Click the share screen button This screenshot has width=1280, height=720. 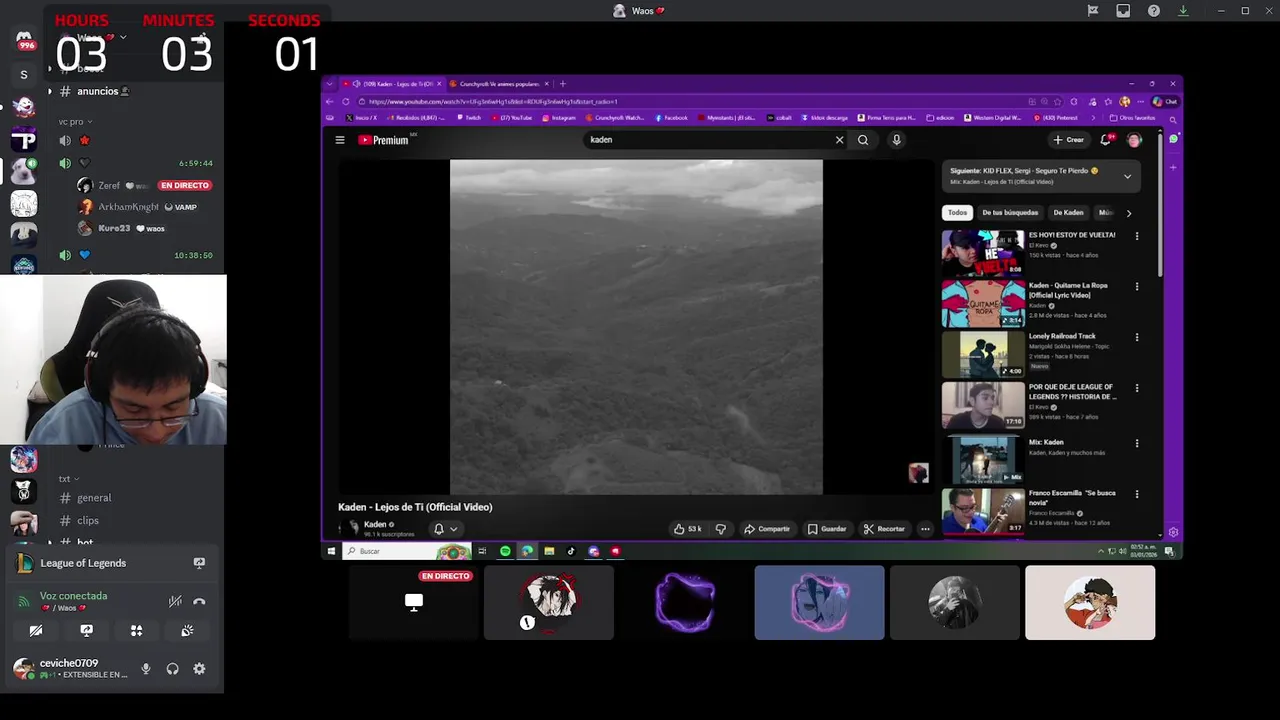point(86,631)
